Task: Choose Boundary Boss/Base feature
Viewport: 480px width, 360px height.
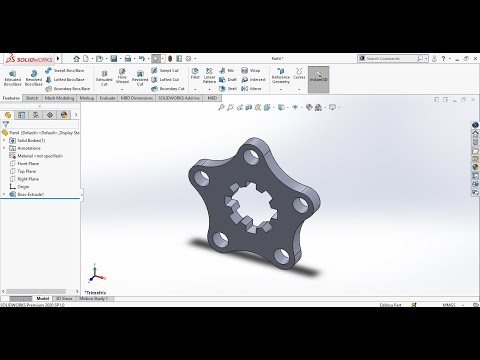Action: tap(68, 89)
